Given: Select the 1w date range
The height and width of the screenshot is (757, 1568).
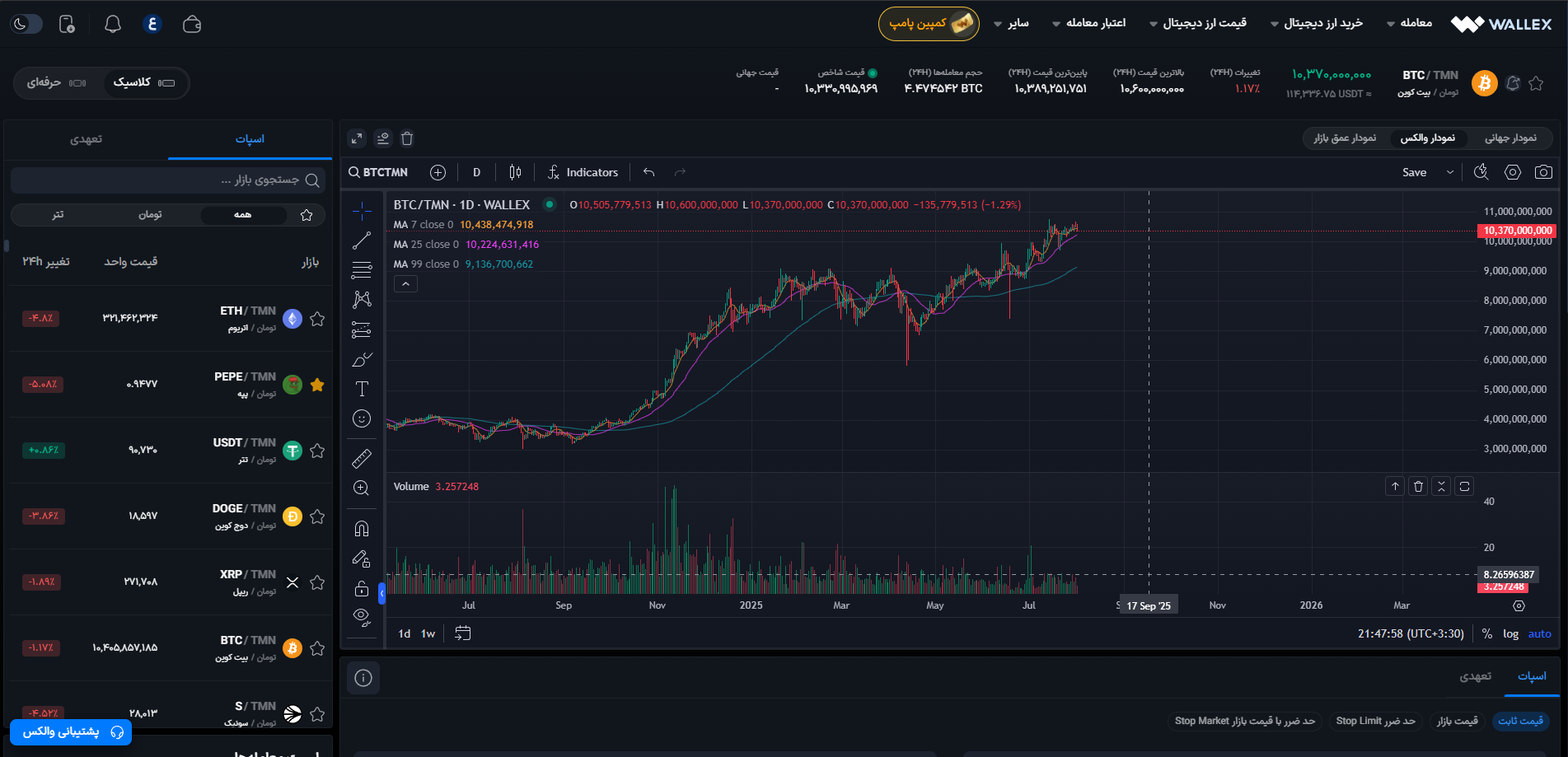Looking at the screenshot, I should tap(428, 633).
